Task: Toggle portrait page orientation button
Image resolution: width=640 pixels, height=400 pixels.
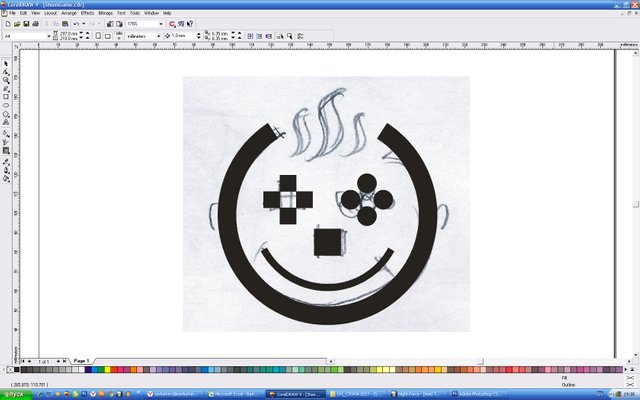Action: click(x=98, y=36)
